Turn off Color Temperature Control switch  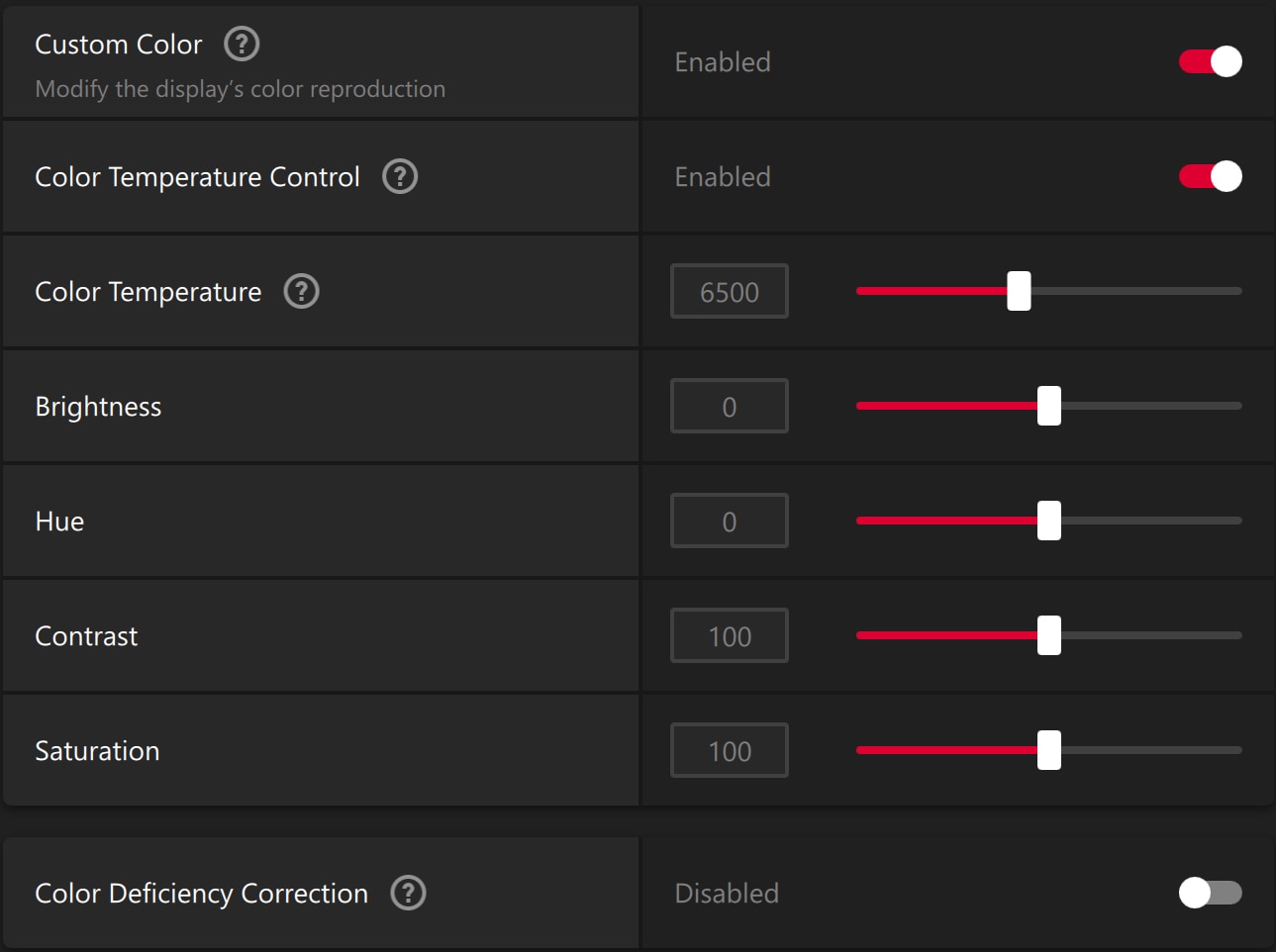pyautogui.click(x=1210, y=176)
